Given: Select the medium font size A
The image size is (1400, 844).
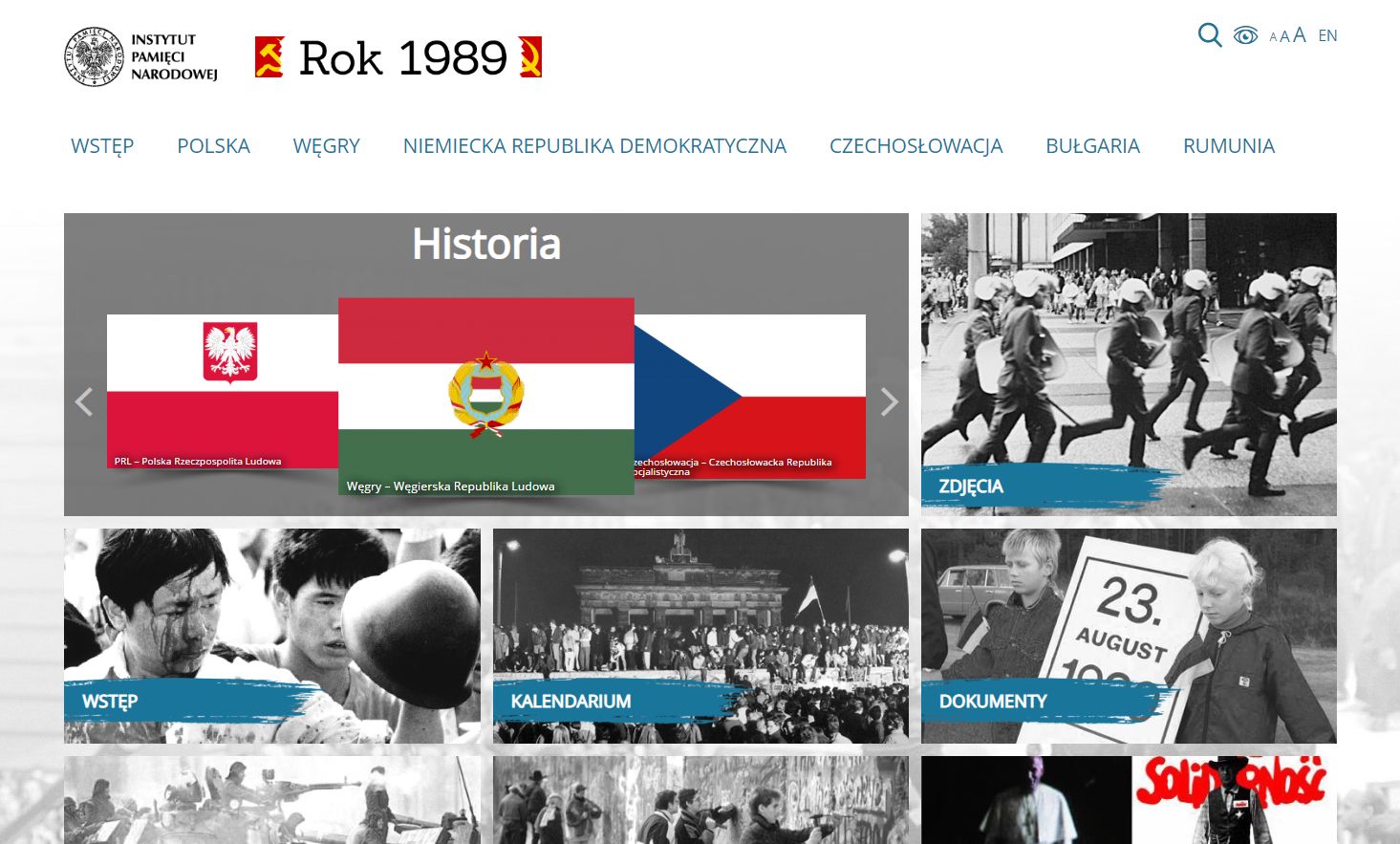Looking at the screenshot, I should point(1284,36).
